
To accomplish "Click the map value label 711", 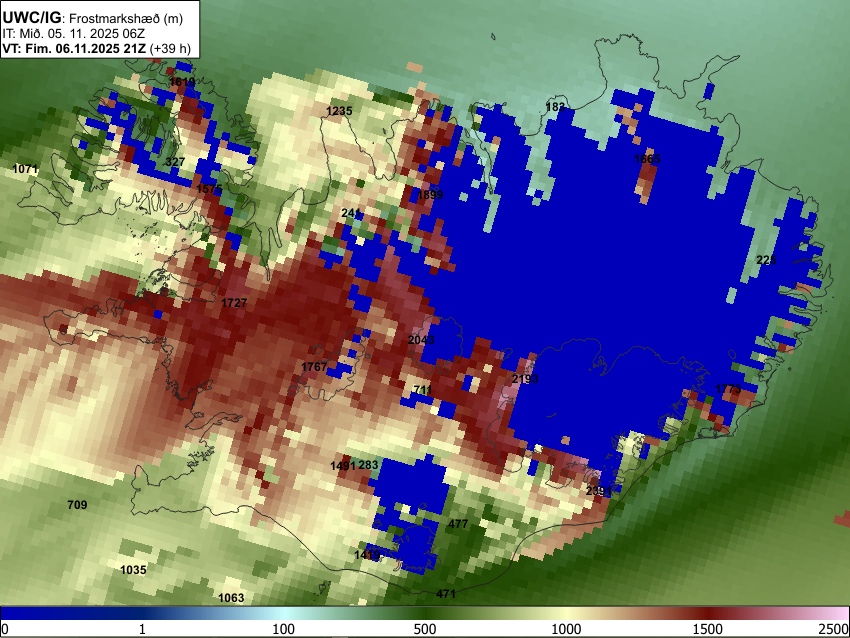I will pos(423,390).
